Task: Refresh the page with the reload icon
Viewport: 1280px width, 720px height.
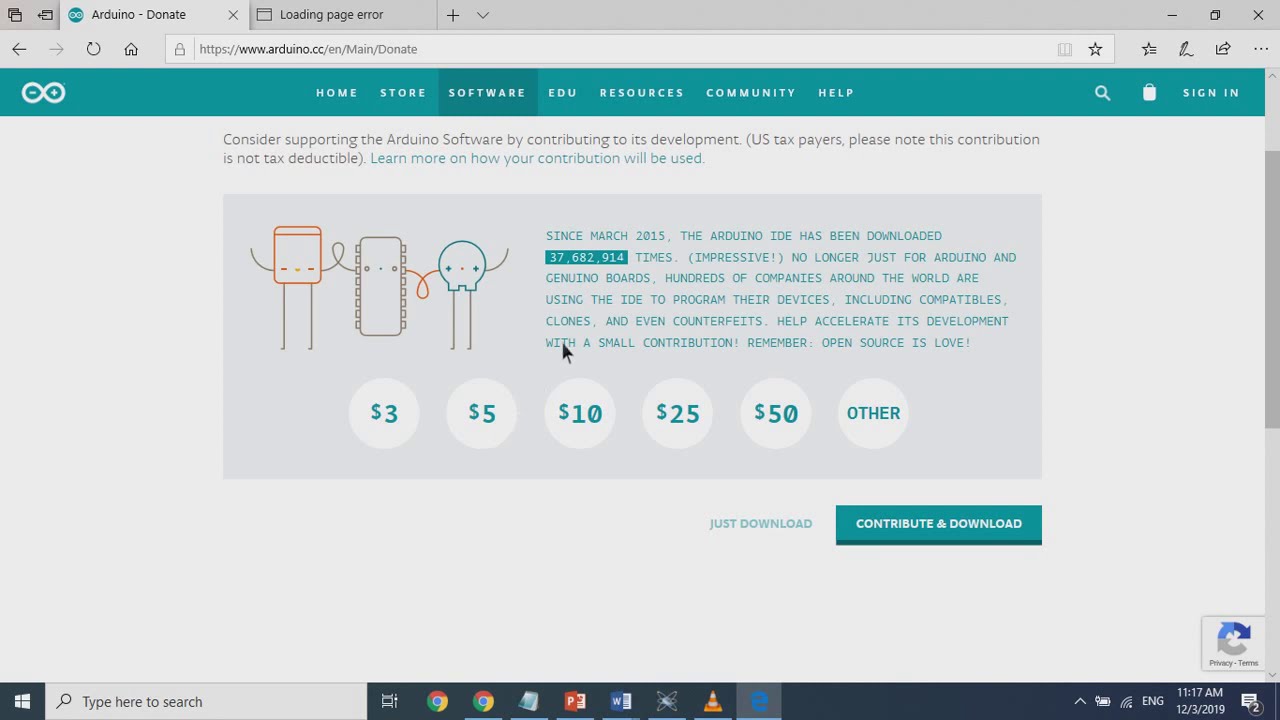Action: pos(93,49)
